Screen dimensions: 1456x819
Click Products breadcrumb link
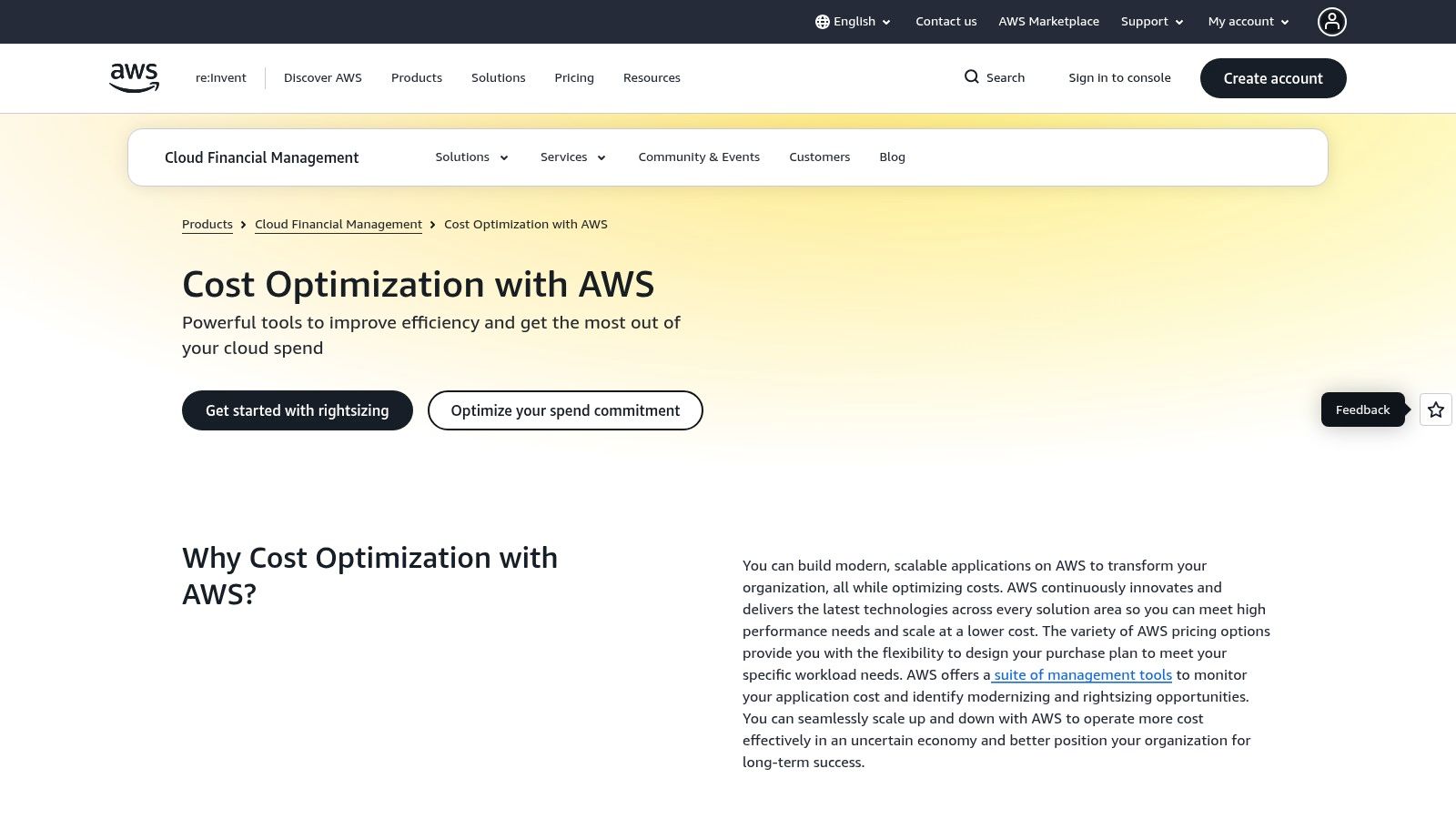point(207,225)
